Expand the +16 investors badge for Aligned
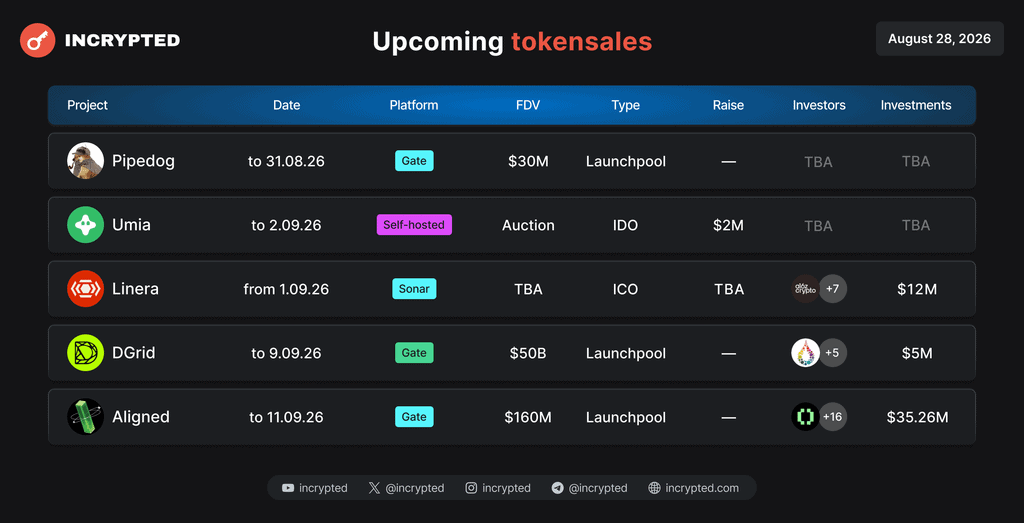The width and height of the screenshot is (1024, 523). (833, 417)
